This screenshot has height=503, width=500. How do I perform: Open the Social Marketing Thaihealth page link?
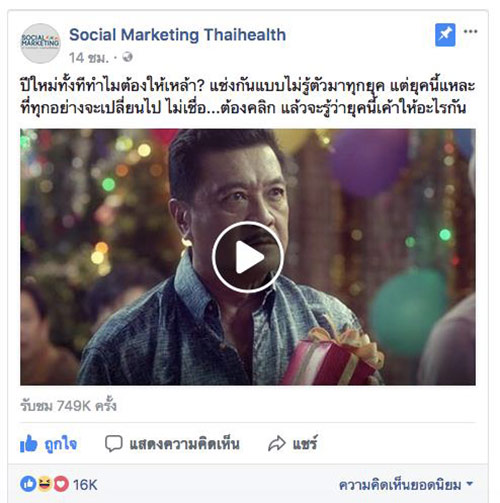click(x=177, y=35)
